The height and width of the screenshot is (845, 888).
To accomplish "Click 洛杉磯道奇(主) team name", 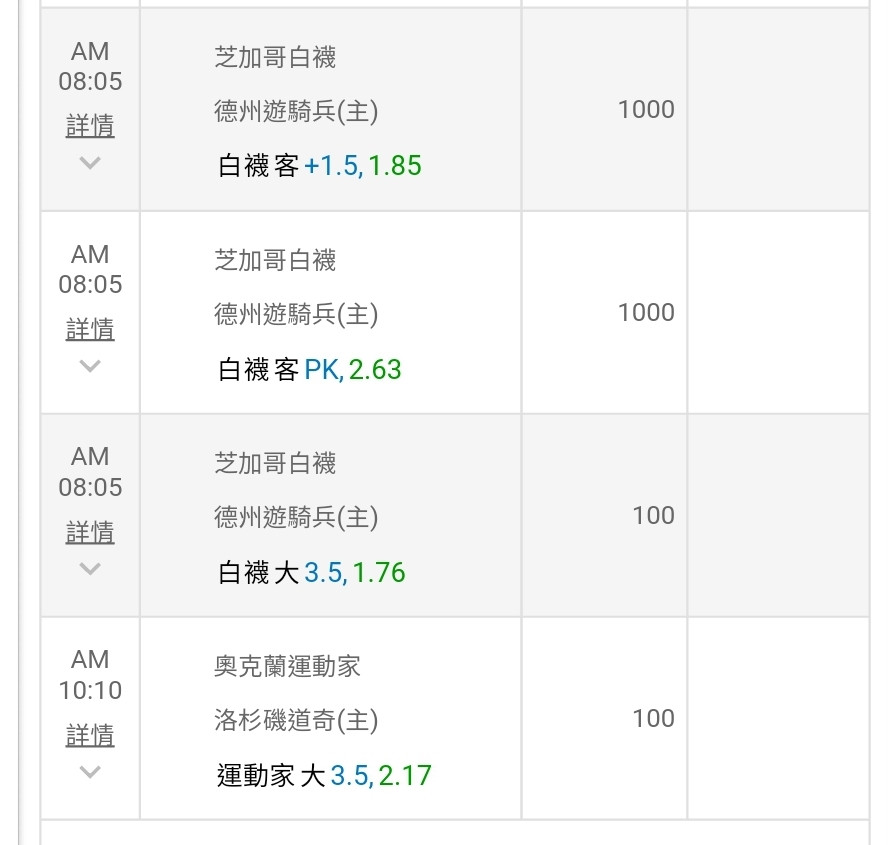I will 296,720.
